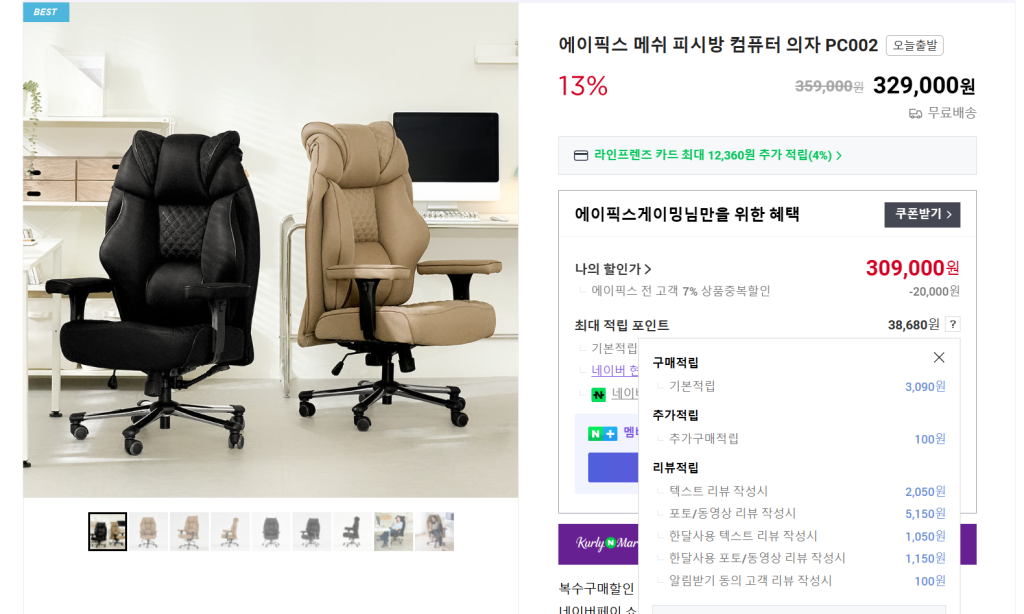Click the question mark help icon beside 38,680원
This screenshot has height=614, width=1024.
coord(953,325)
